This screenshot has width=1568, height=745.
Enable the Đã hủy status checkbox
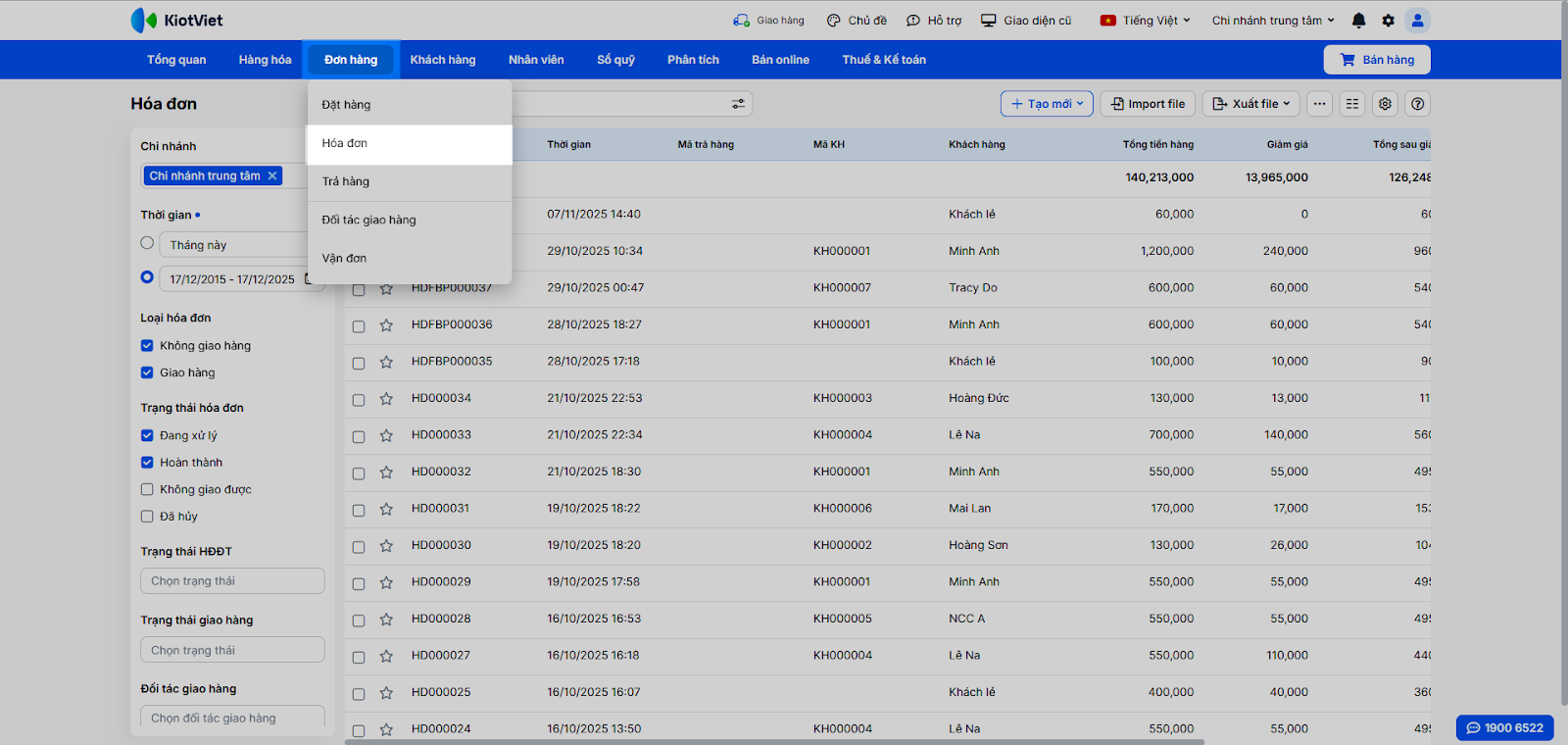pyautogui.click(x=147, y=517)
